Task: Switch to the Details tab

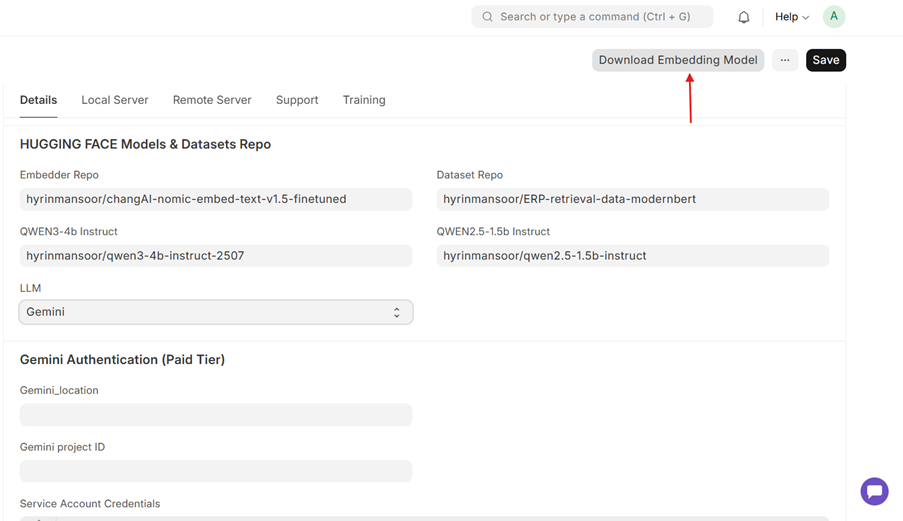Action: (x=38, y=100)
